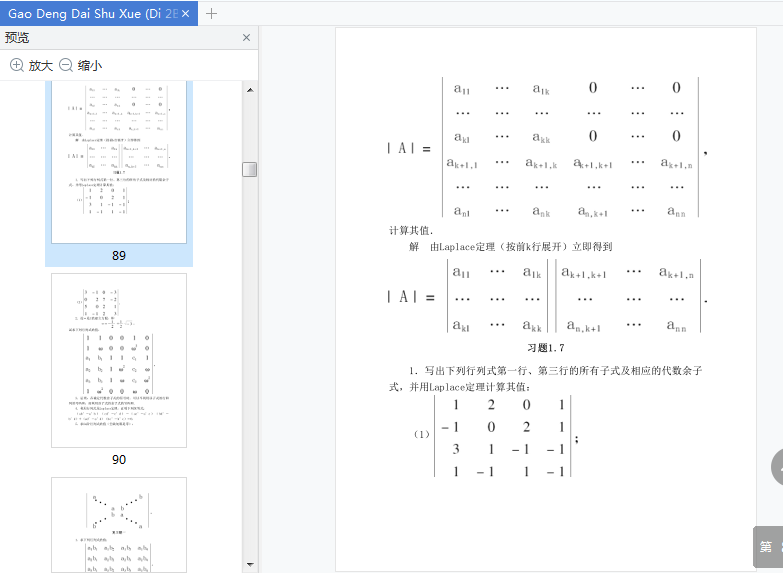The width and height of the screenshot is (783, 573).
Task: Click the 习题1.7 heading text
Action: point(546,348)
